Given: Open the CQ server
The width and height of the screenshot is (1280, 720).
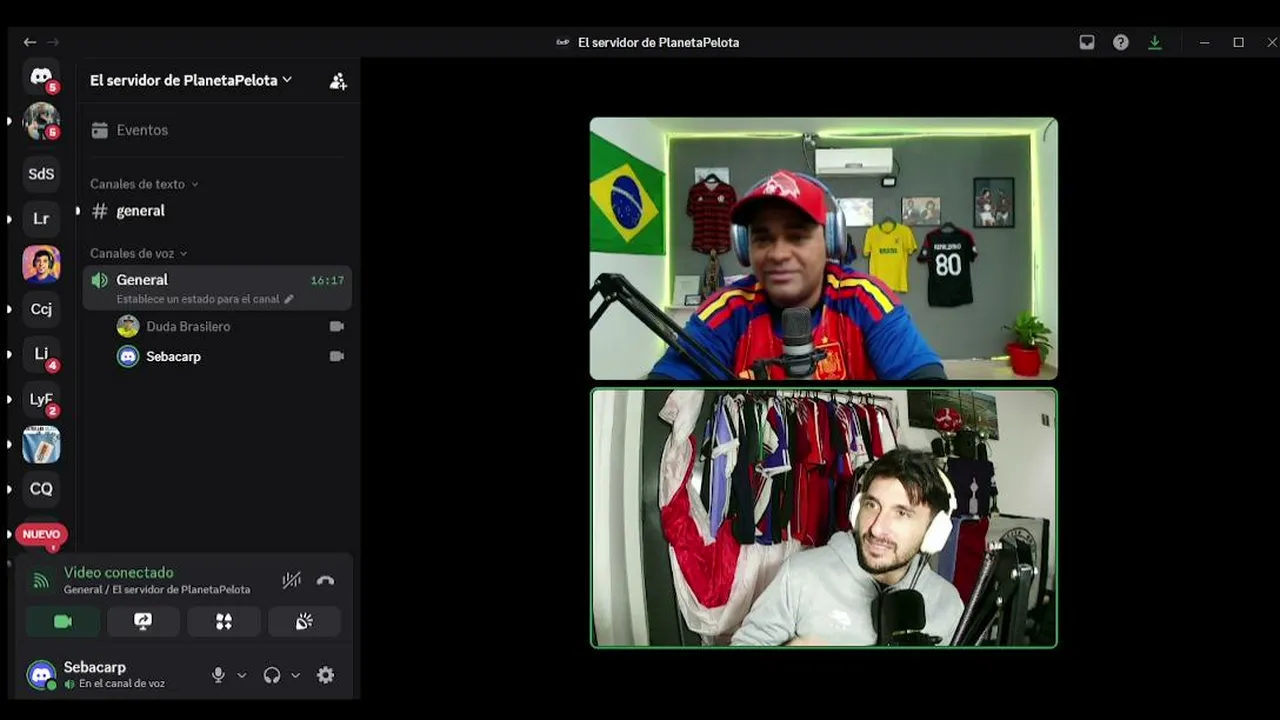Looking at the screenshot, I should 41,489.
